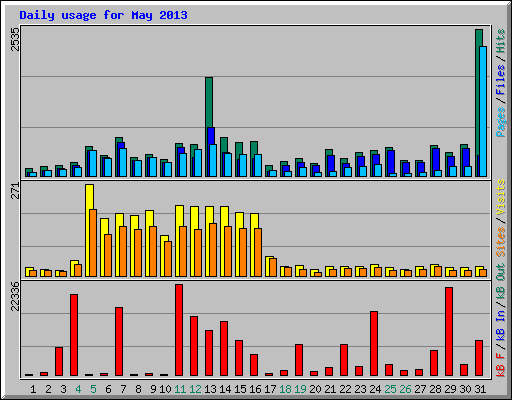Click the cyan 'Pages' legend label
The image size is (512, 400).
501,122
